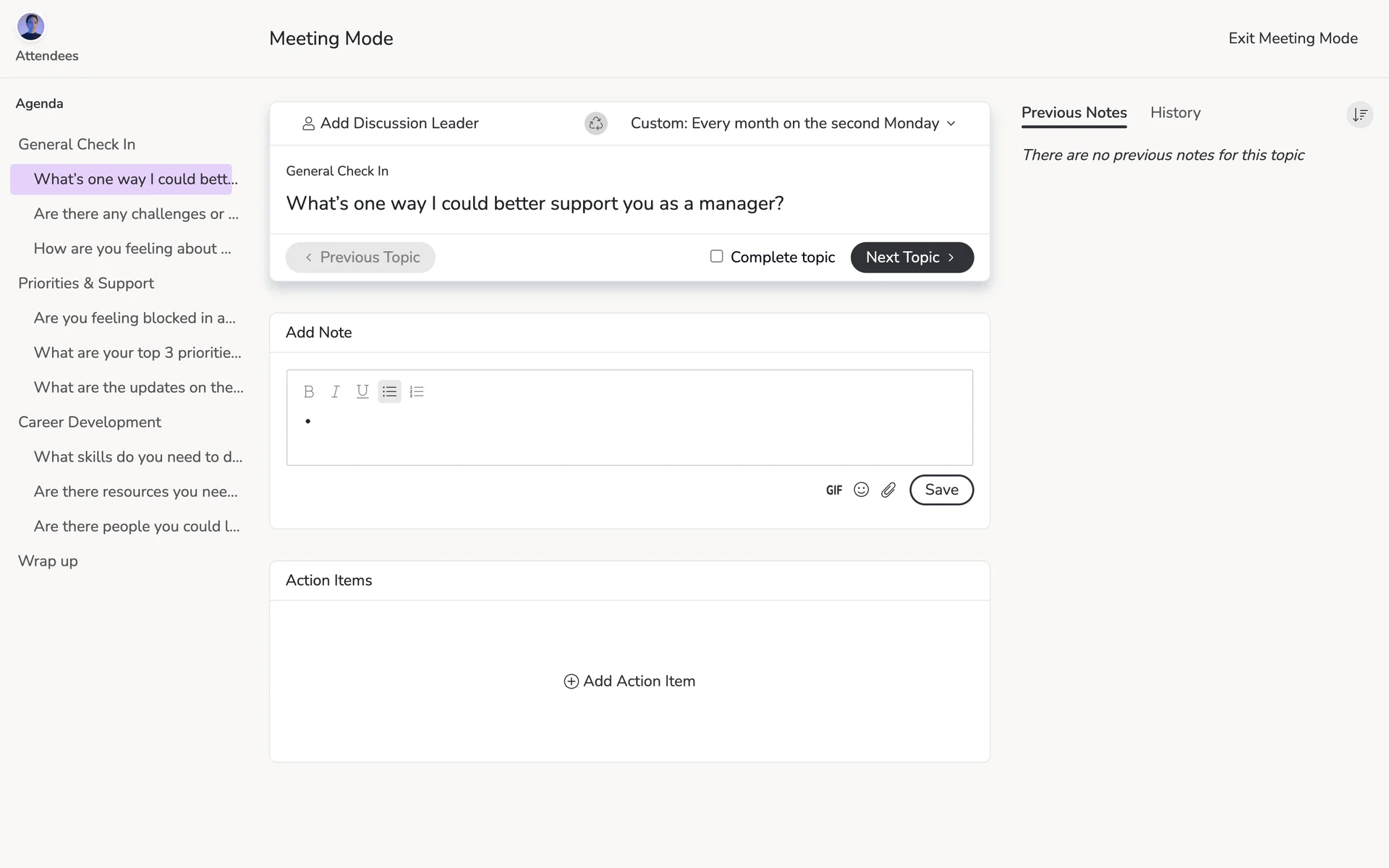The image size is (1389, 868).
Task: Toggle italic formatting in note editor
Action: 335,391
